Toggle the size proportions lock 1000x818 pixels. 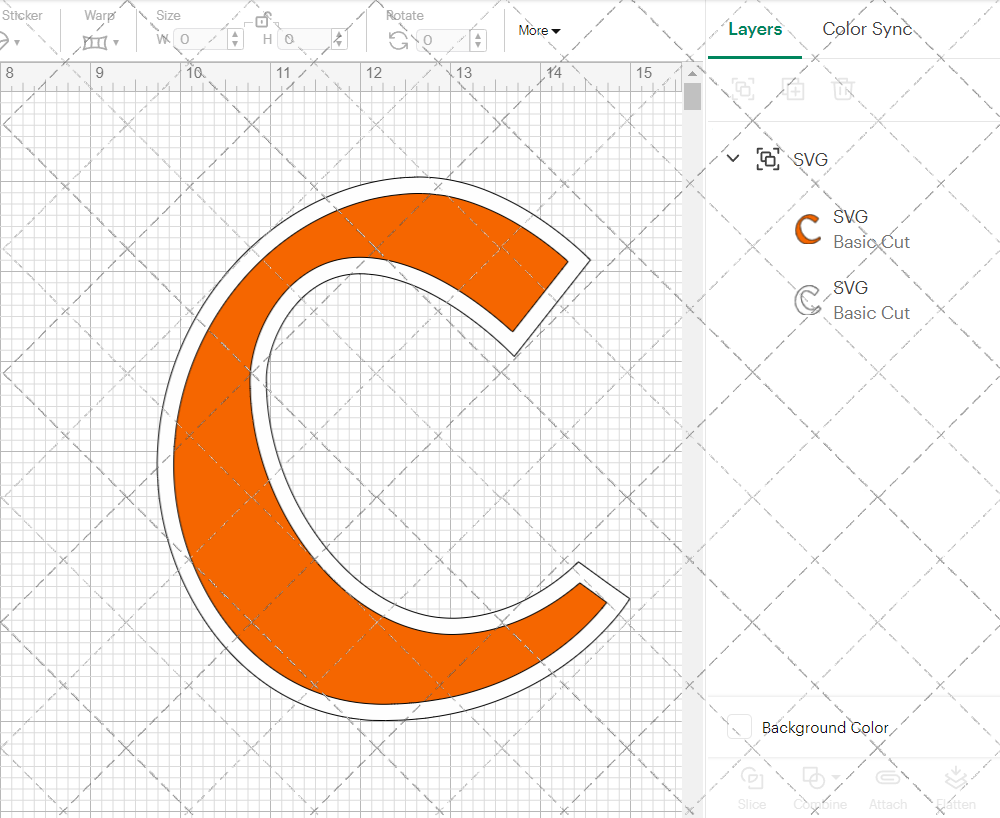point(262,20)
